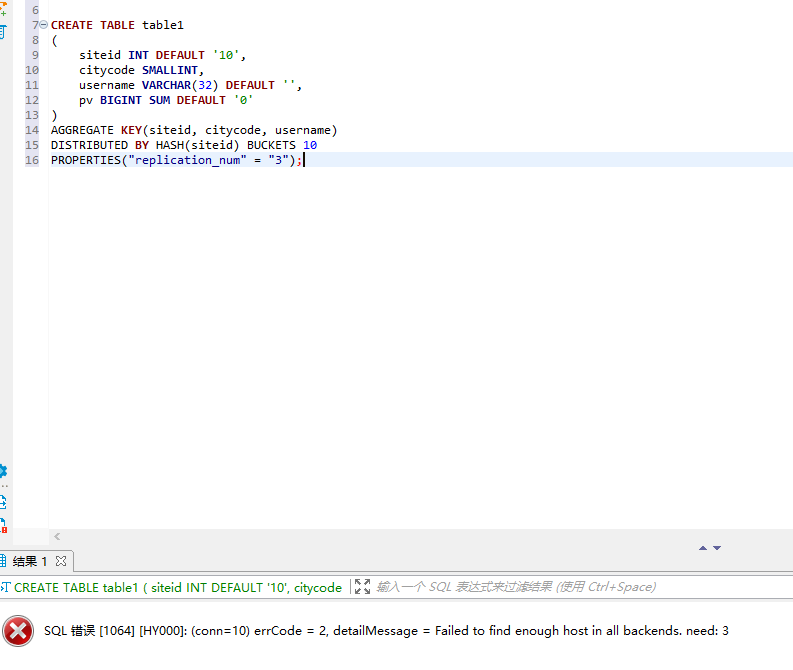
Task: Click the script icon with green plus
Action: coord(3,8)
